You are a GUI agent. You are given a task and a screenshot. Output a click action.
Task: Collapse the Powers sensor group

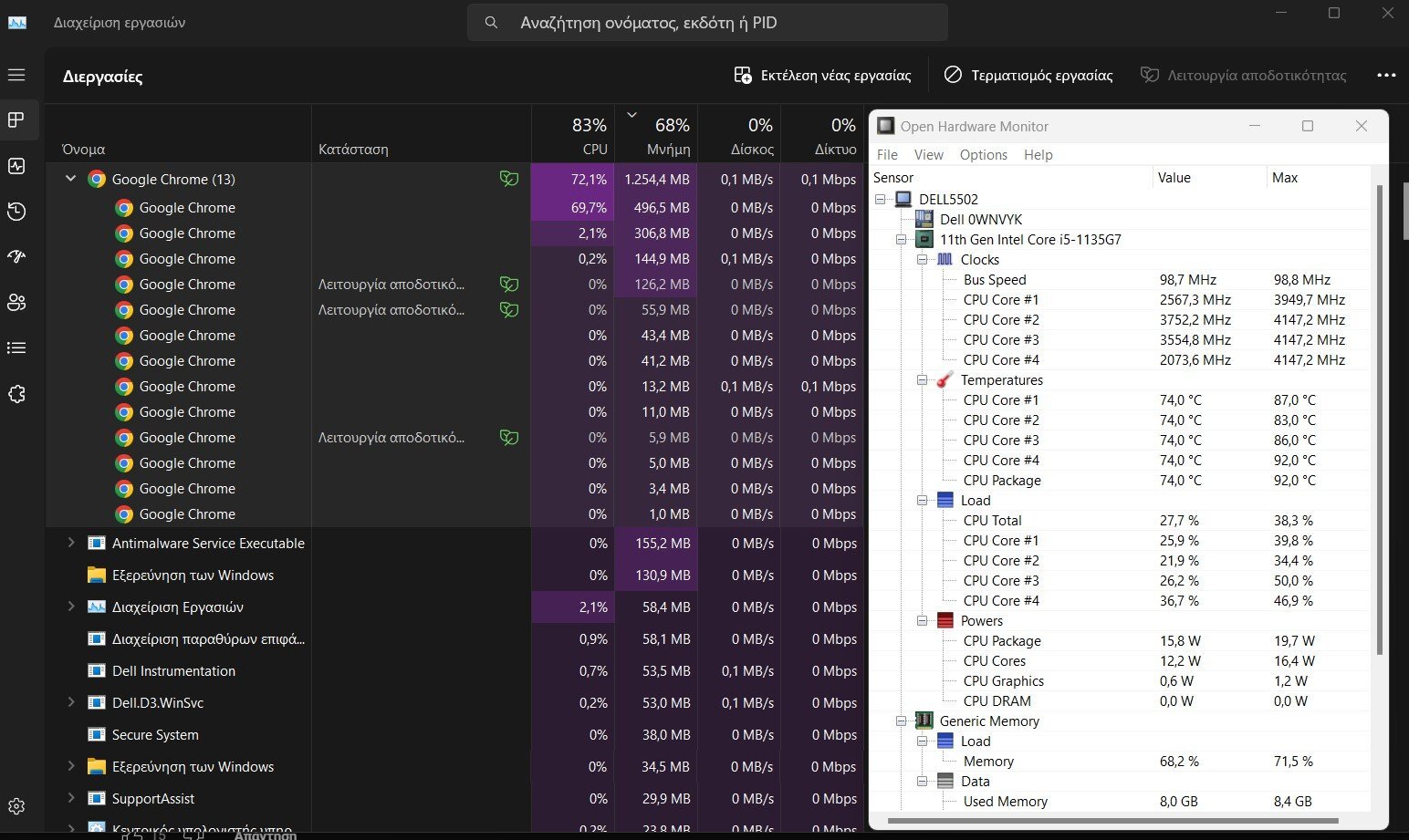pos(922,620)
